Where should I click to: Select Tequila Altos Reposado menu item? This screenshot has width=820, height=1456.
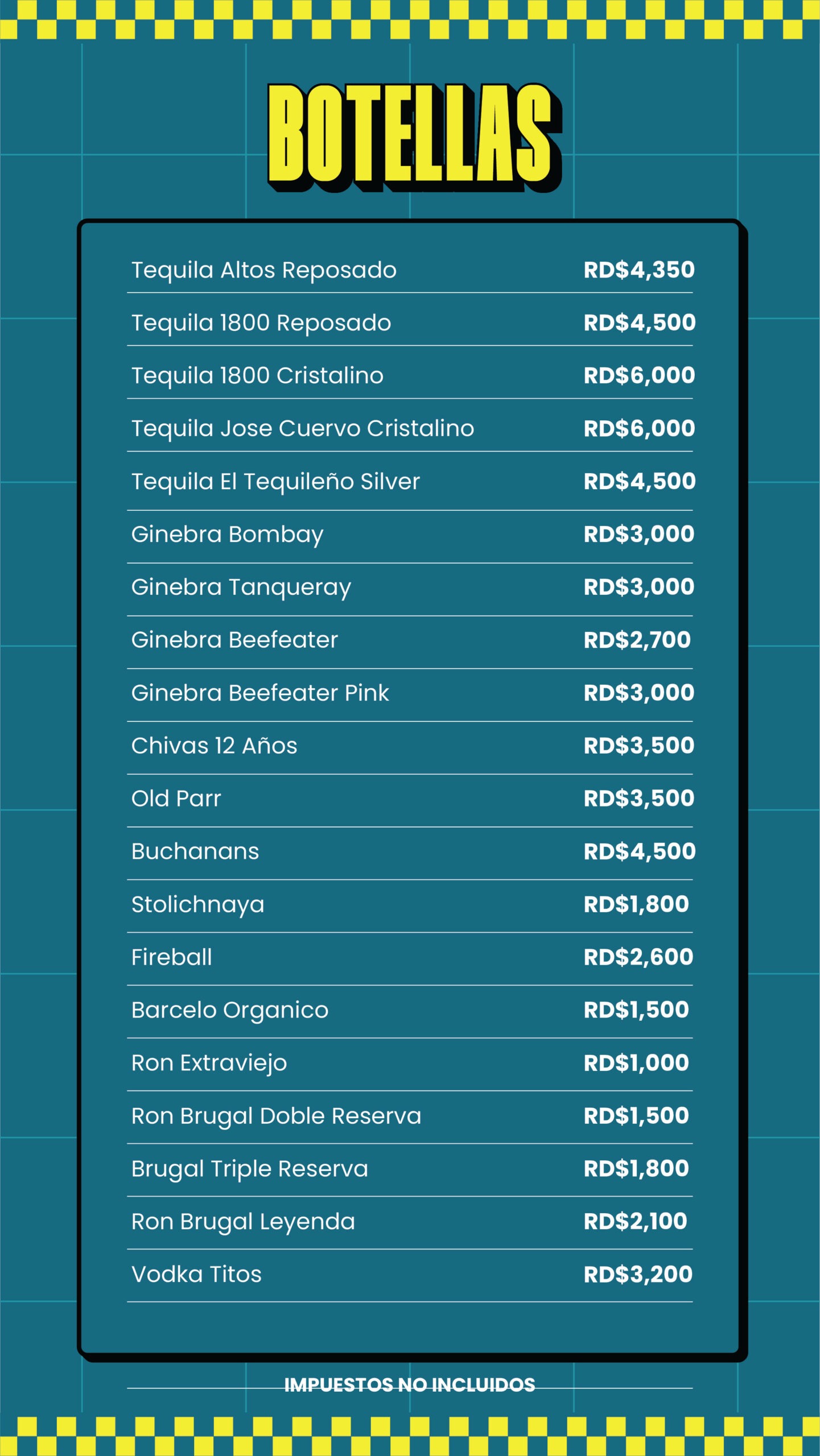[x=264, y=270]
